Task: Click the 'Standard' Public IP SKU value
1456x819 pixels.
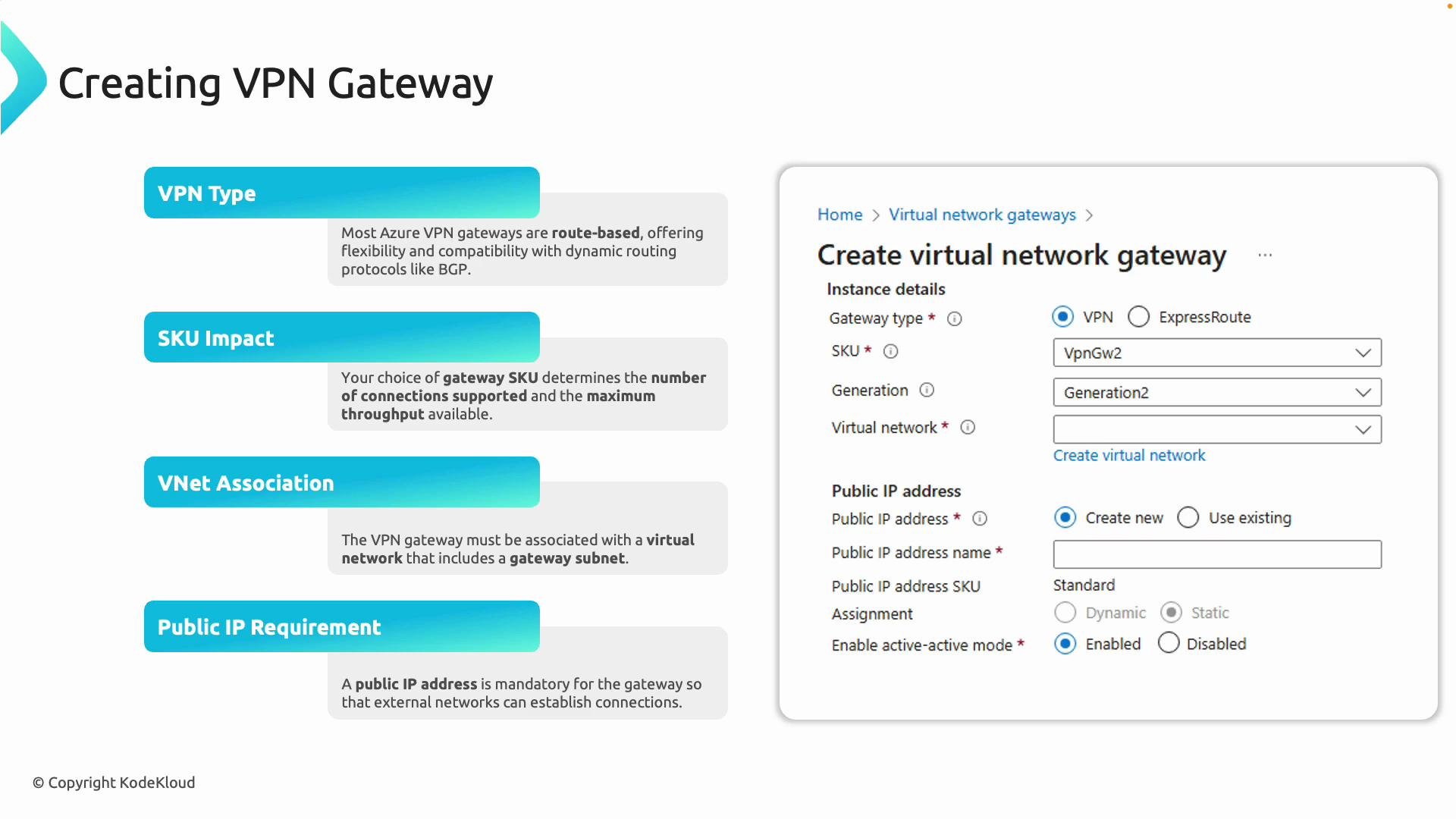Action: pos(1084,585)
